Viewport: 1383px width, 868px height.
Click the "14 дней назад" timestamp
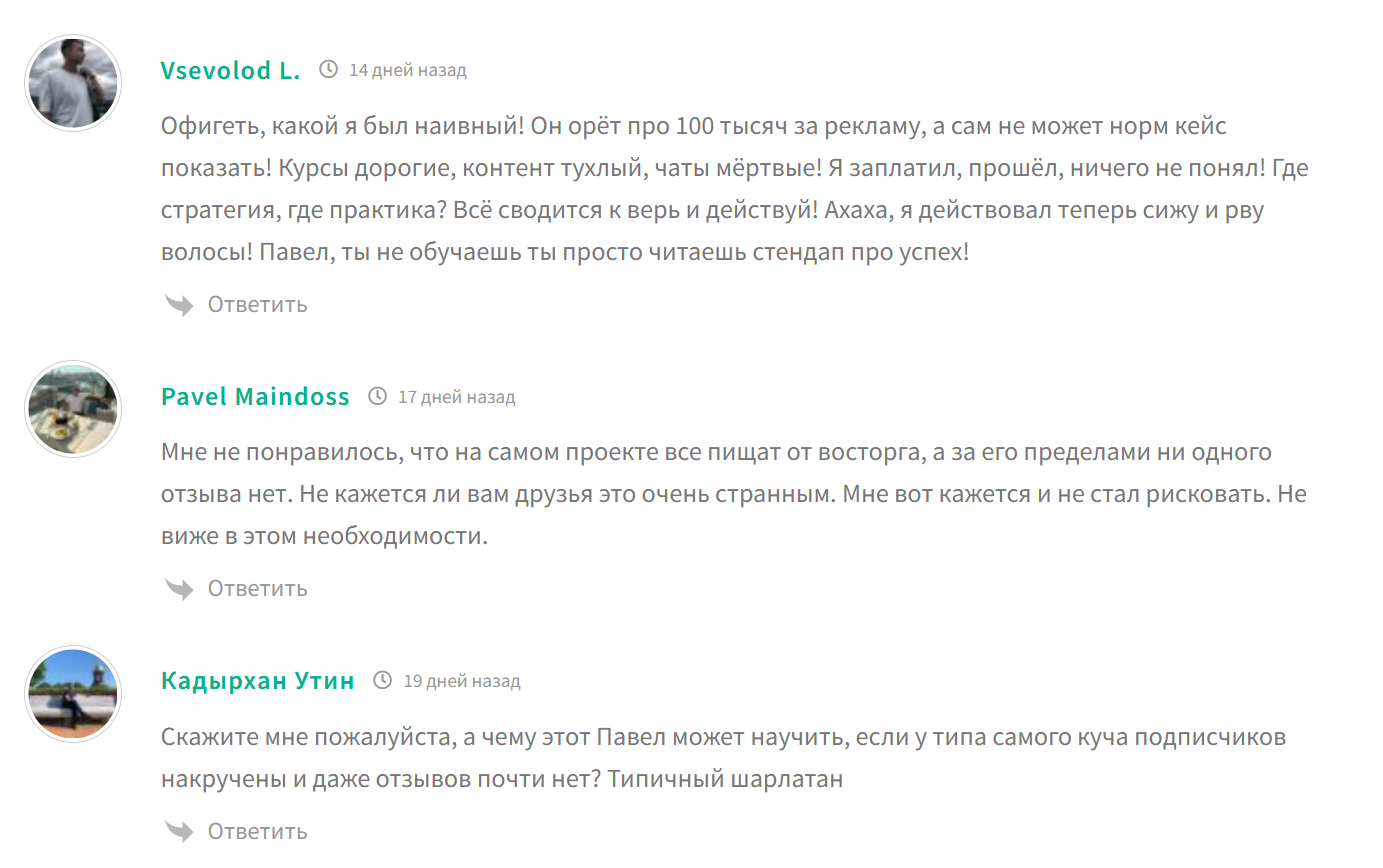[x=407, y=70]
